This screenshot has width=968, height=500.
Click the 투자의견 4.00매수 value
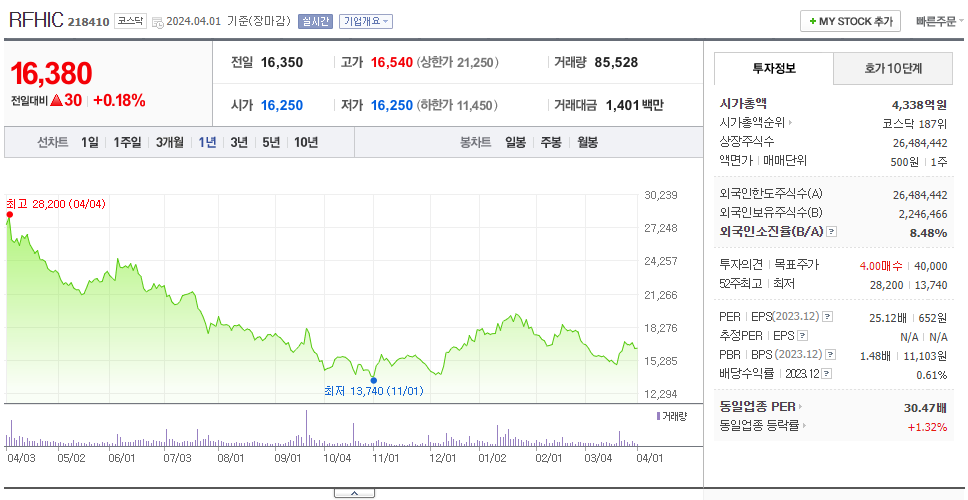pyautogui.click(x=881, y=266)
